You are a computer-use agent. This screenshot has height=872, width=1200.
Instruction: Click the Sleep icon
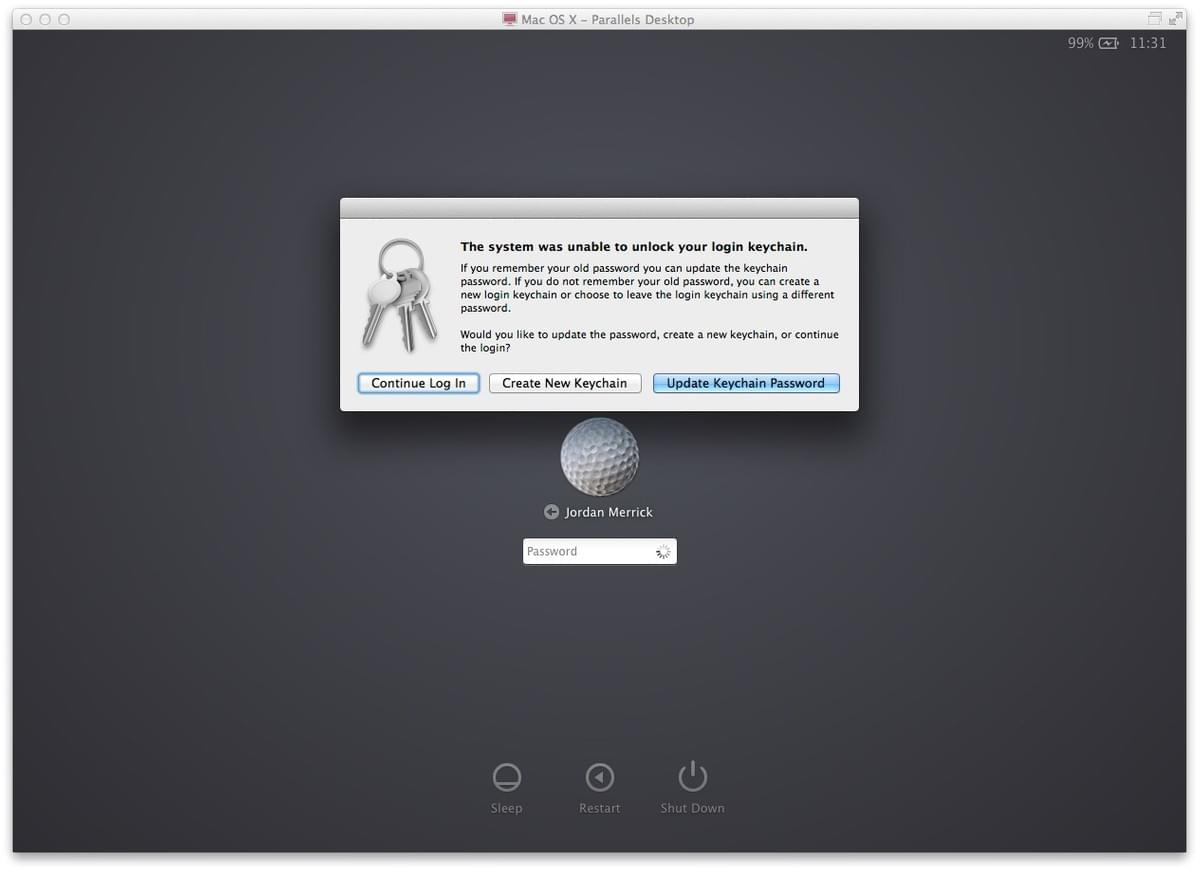point(507,777)
